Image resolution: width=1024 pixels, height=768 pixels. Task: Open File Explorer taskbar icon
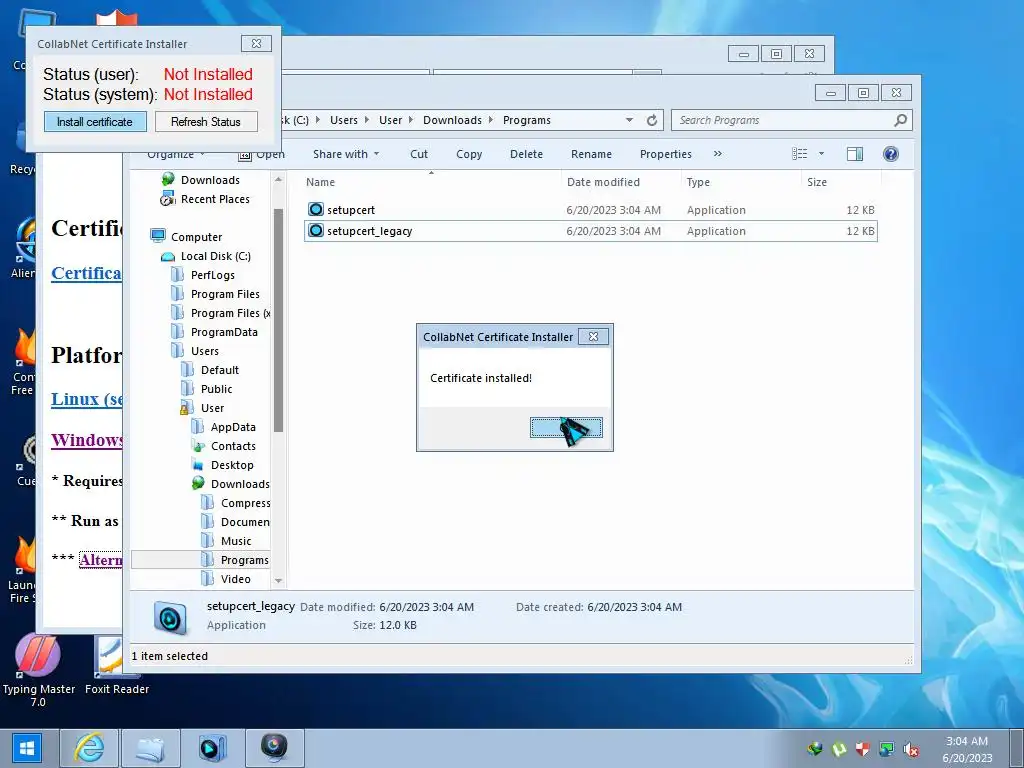150,748
